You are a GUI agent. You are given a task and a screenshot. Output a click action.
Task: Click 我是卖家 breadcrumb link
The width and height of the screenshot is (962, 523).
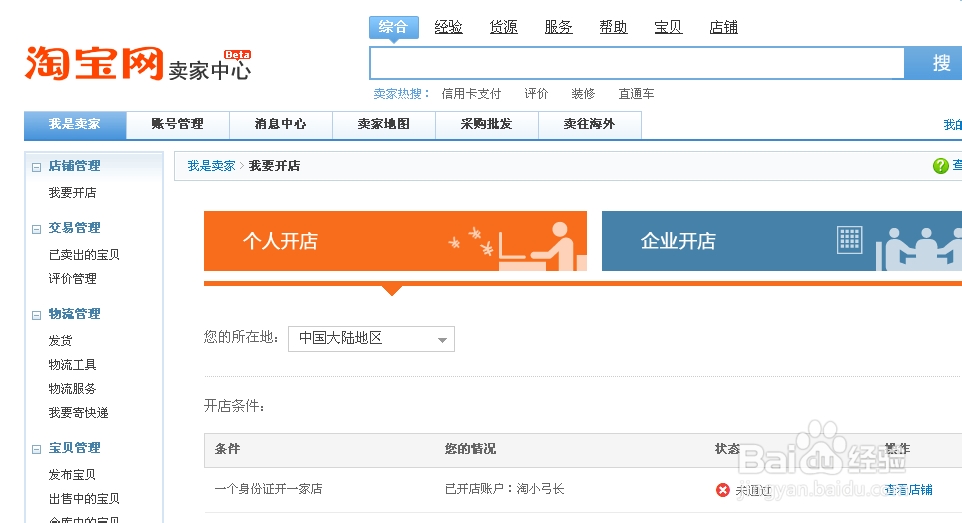[x=211, y=166]
